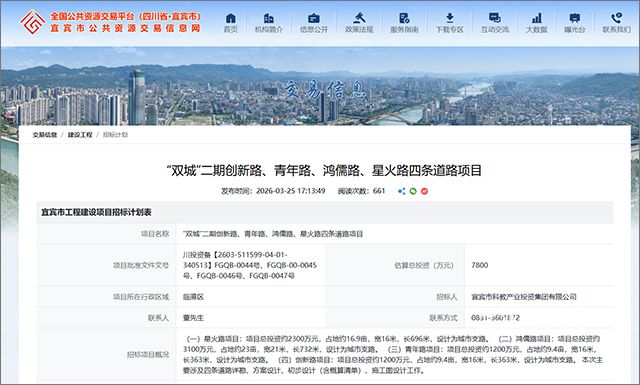This screenshot has width=640, height=385.
Task: Click approval number 川投资备【2603-511599-04-01-340513】
Action: 235,260
